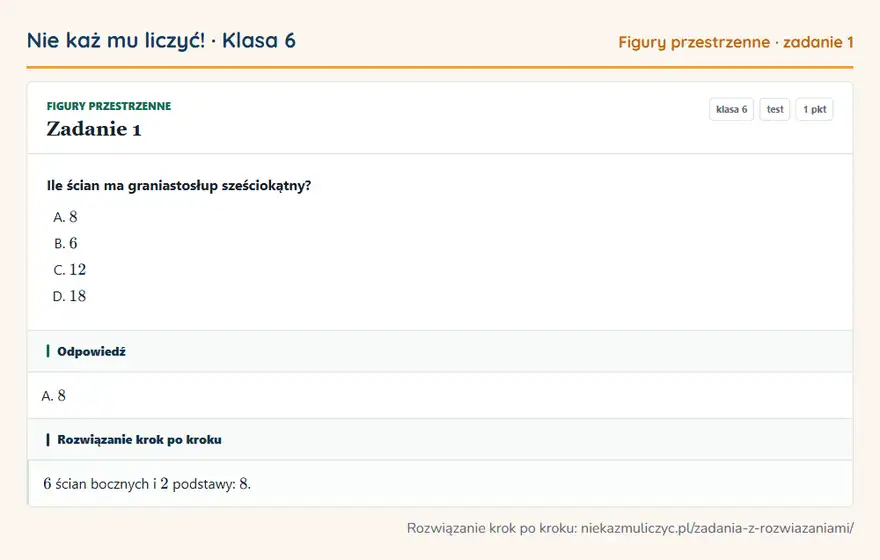Click the 'test' tag
The width and height of the screenshot is (880, 560).
click(774, 109)
